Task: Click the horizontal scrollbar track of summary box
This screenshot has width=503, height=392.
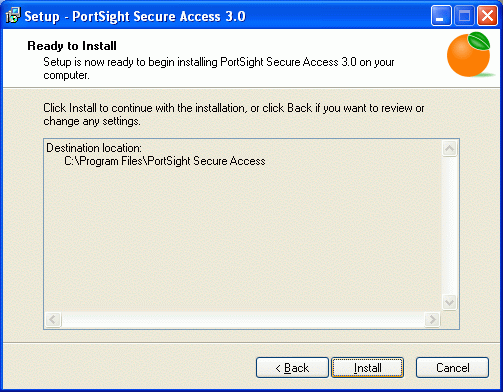Action: tap(243, 320)
